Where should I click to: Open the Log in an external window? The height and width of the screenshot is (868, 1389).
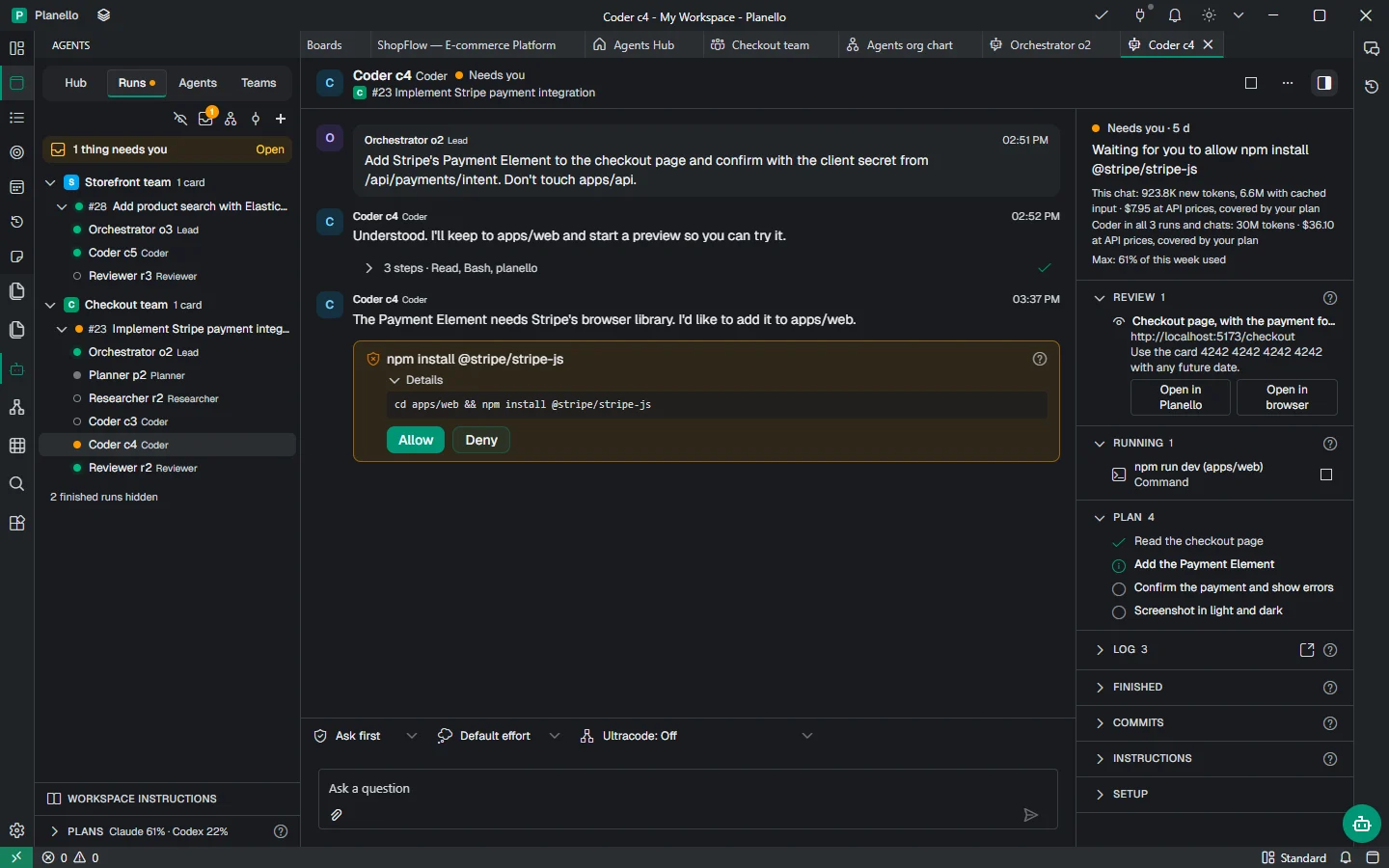point(1307,650)
